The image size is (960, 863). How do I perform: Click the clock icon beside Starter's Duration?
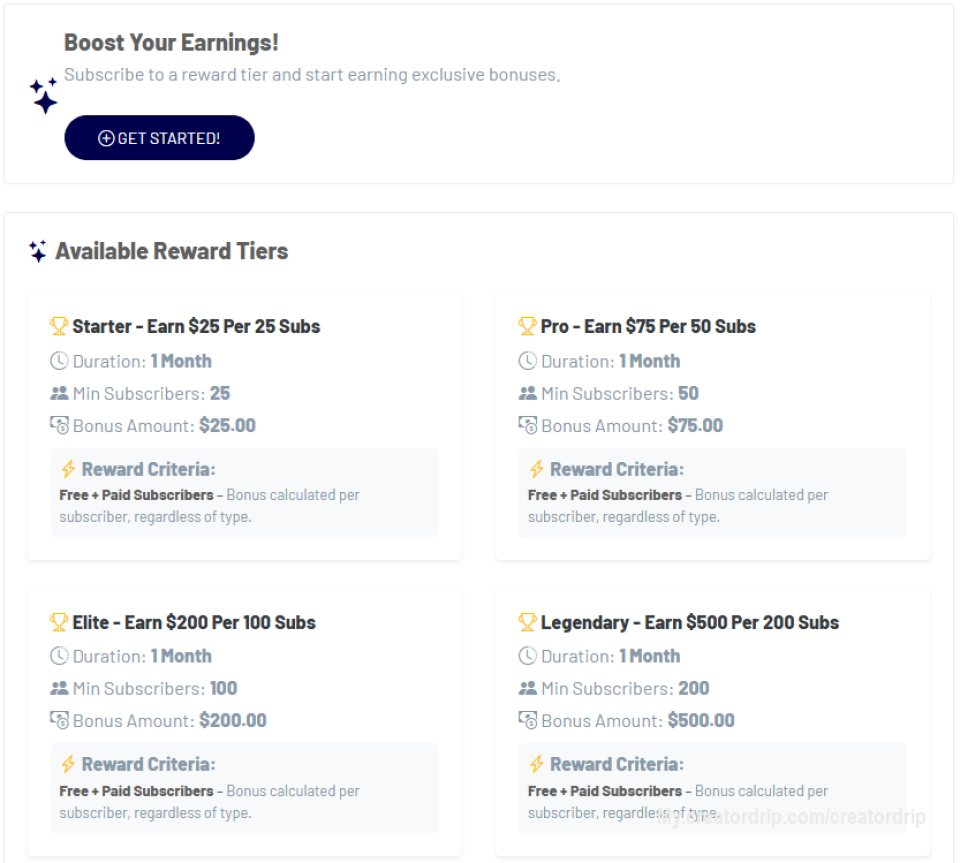(58, 360)
